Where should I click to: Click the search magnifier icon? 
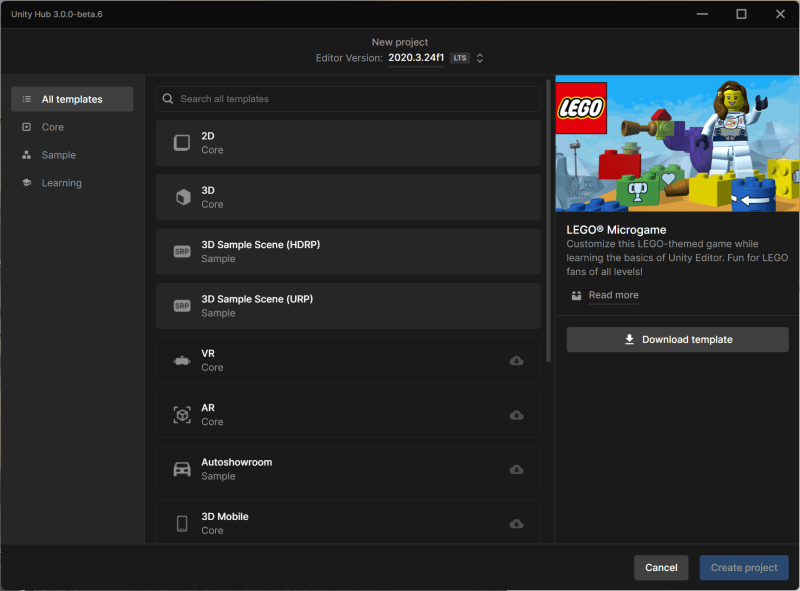point(168,99)
